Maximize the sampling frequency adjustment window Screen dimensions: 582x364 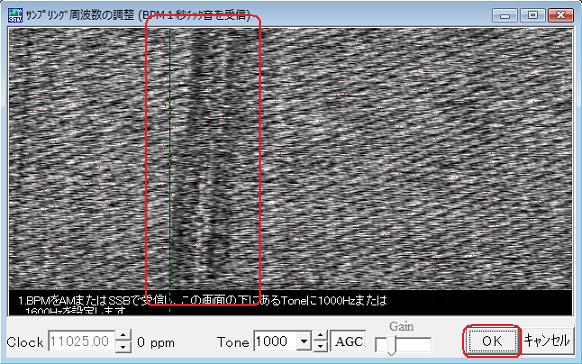[x=533, y=15]
